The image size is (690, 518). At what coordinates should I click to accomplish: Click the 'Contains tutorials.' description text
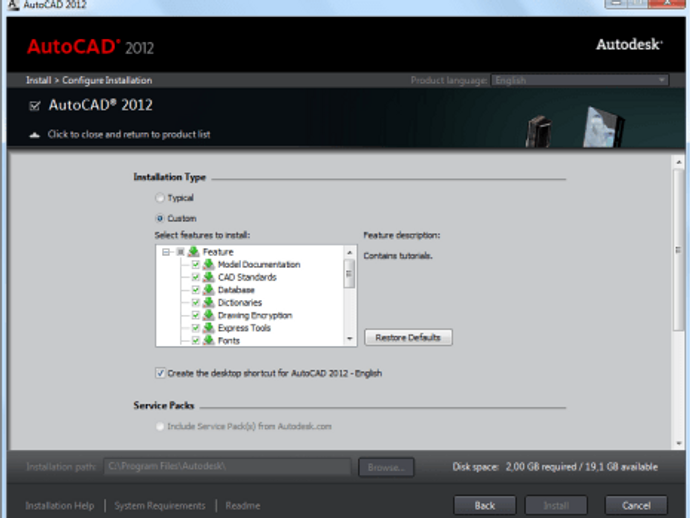pos(398,256)
